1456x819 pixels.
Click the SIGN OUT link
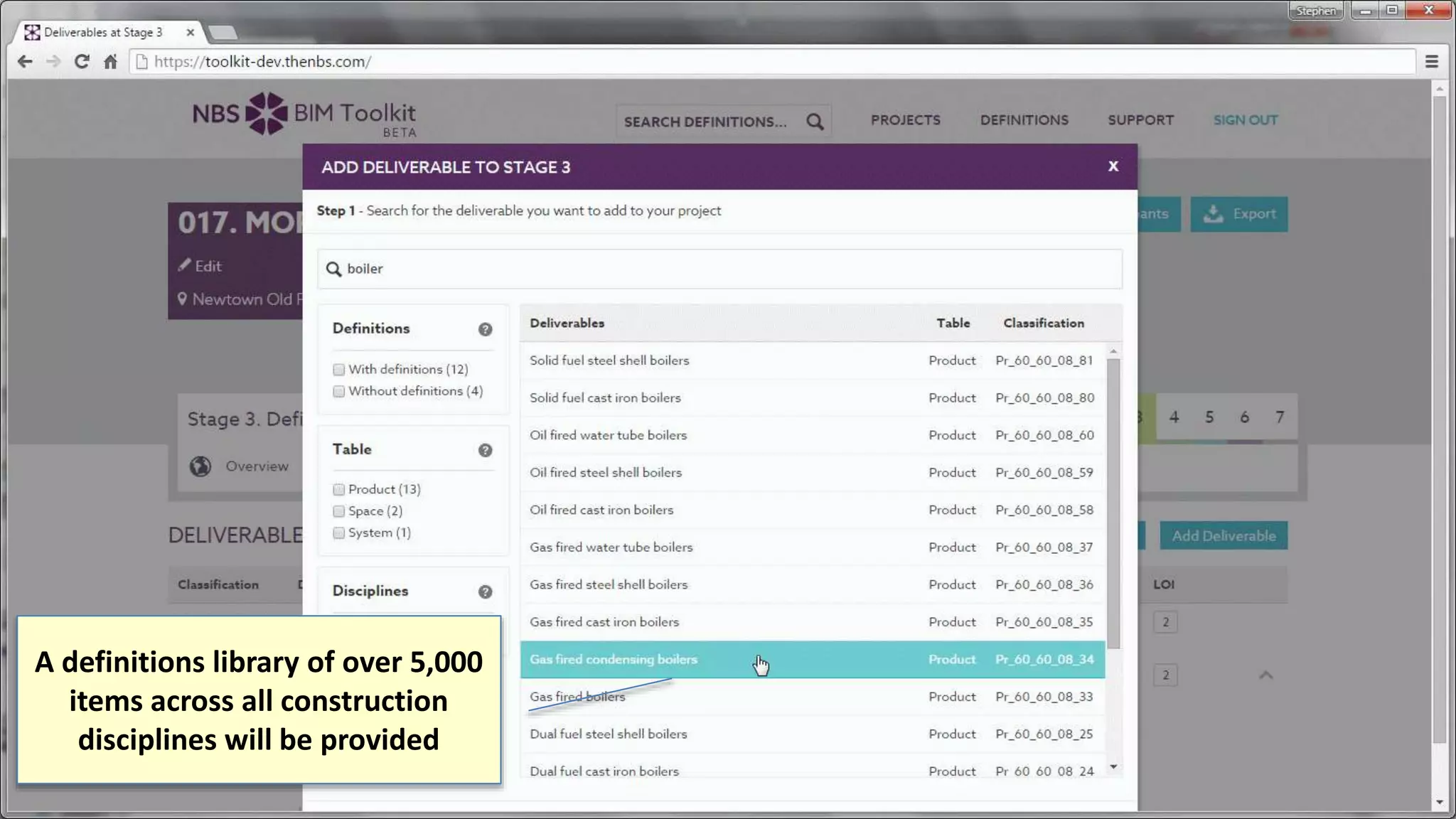pos(1245,120)
